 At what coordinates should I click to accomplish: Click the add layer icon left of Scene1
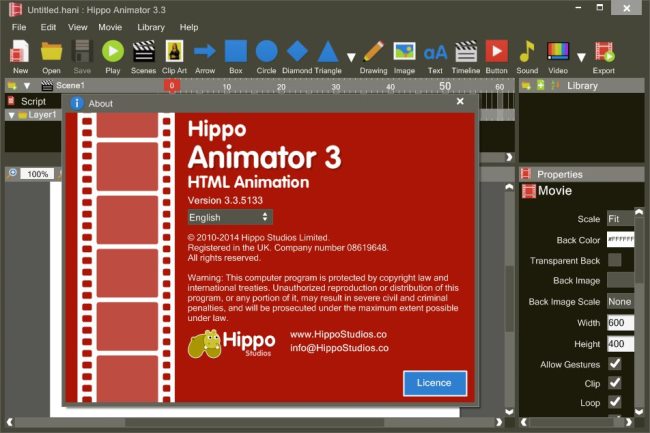click(x=12, y=86)
